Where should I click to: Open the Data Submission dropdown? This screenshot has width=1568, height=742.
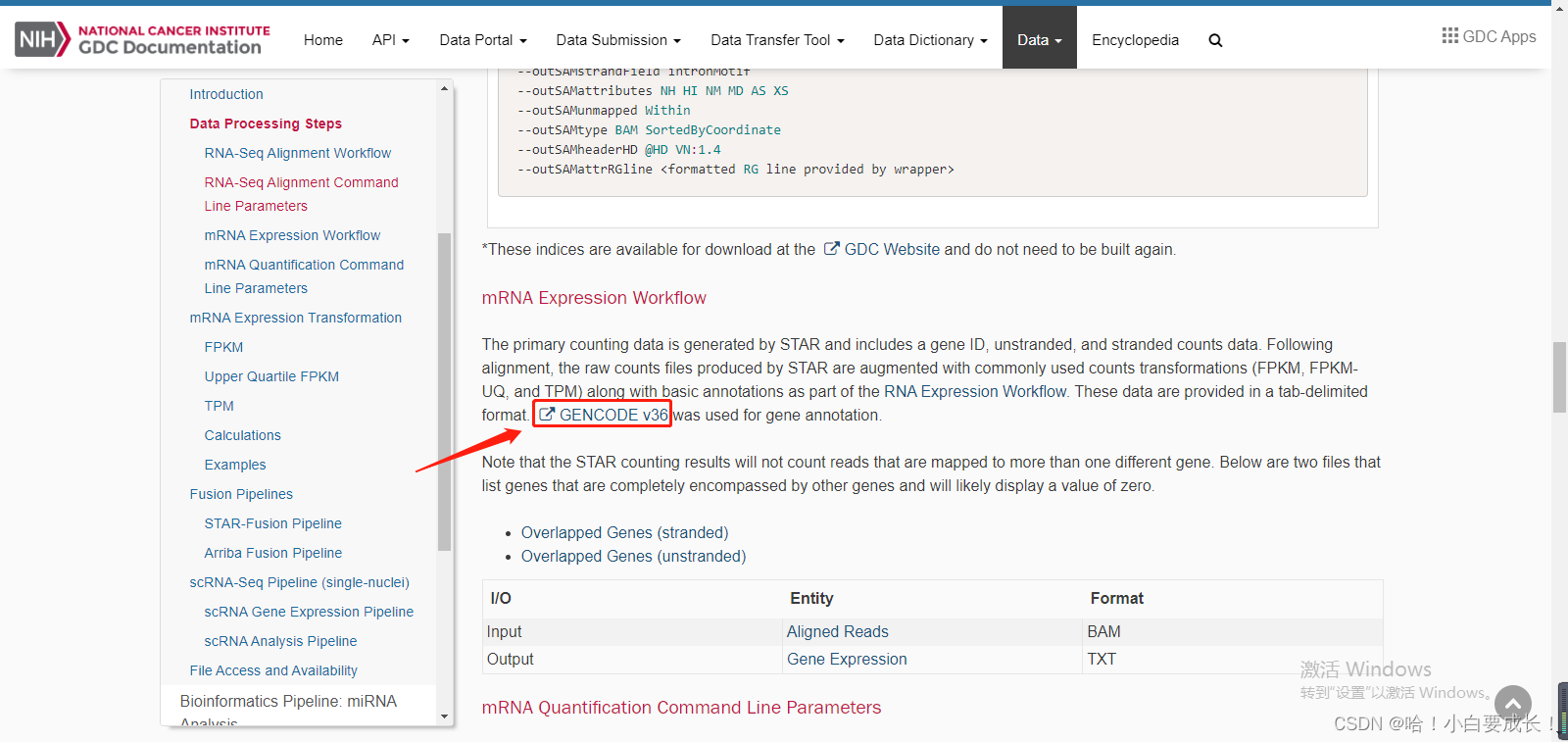click(618, 40)
